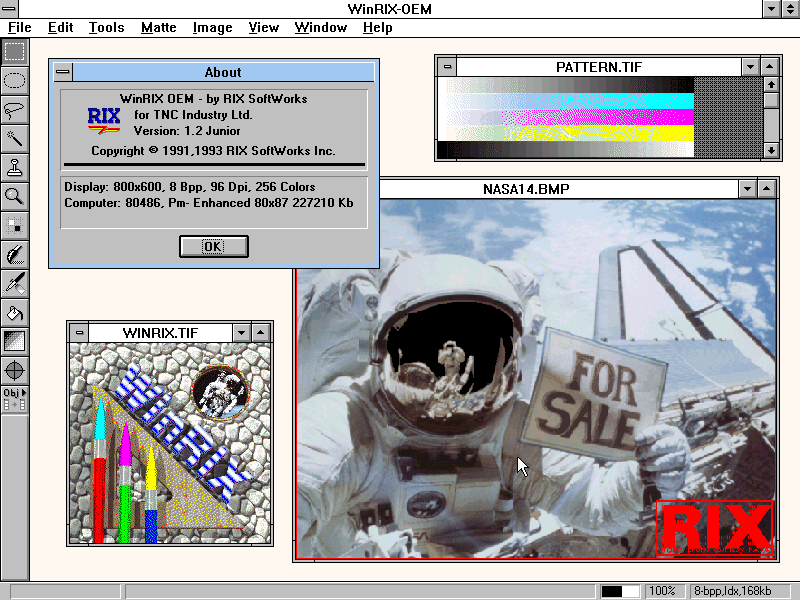800x600 pixels.
Task: Select the magnifying glass zoom tool
Action: 14,196
